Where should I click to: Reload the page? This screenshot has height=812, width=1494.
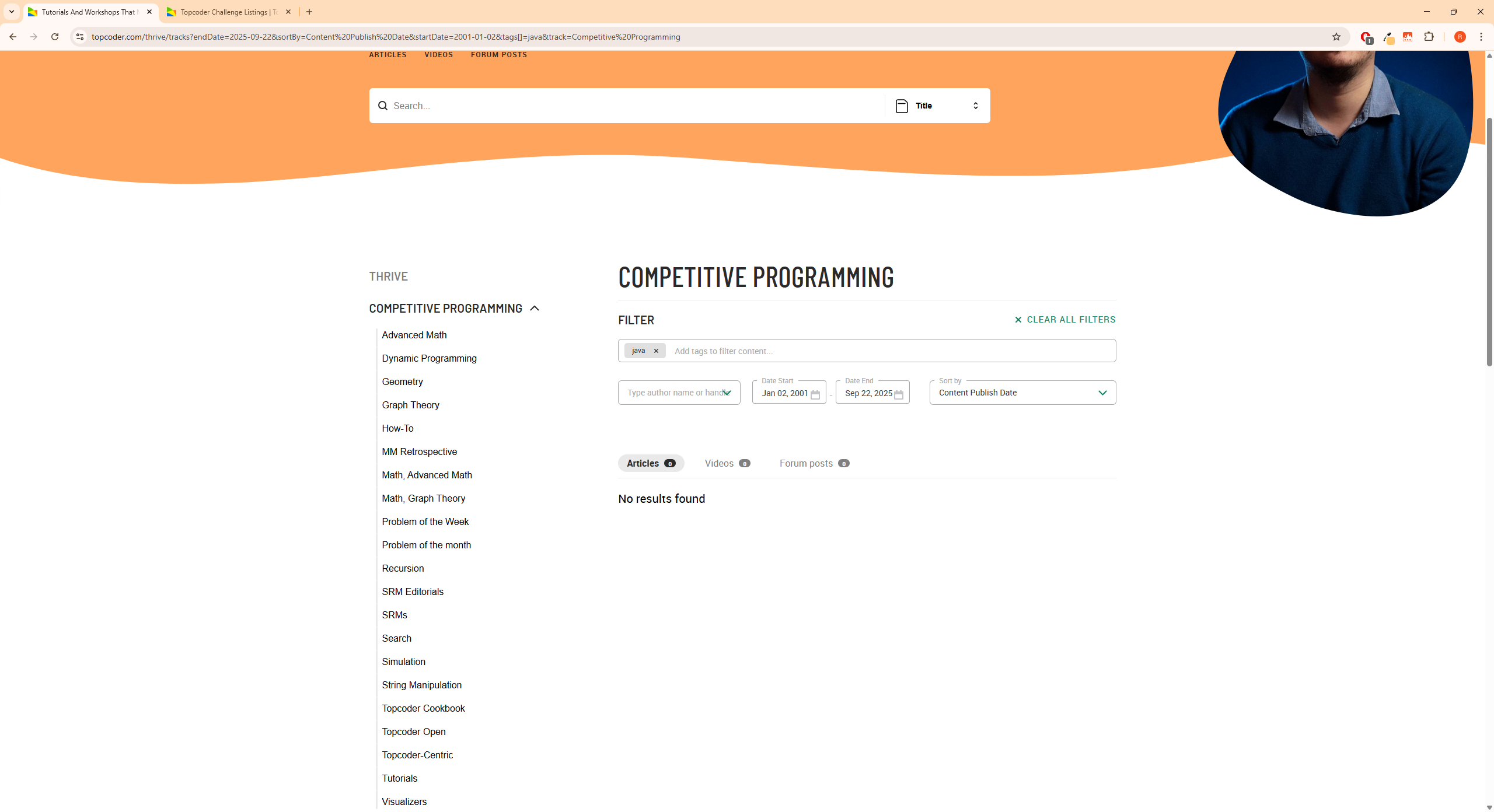55,37
